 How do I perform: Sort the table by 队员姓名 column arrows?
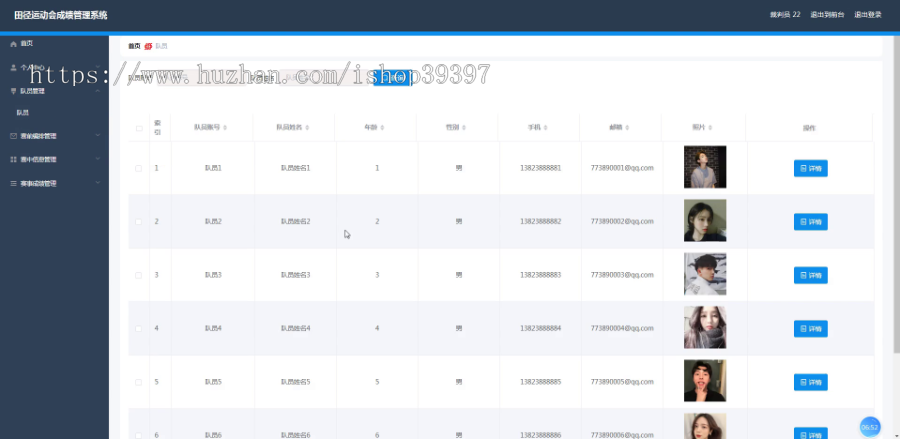click(x=307, y=127)
